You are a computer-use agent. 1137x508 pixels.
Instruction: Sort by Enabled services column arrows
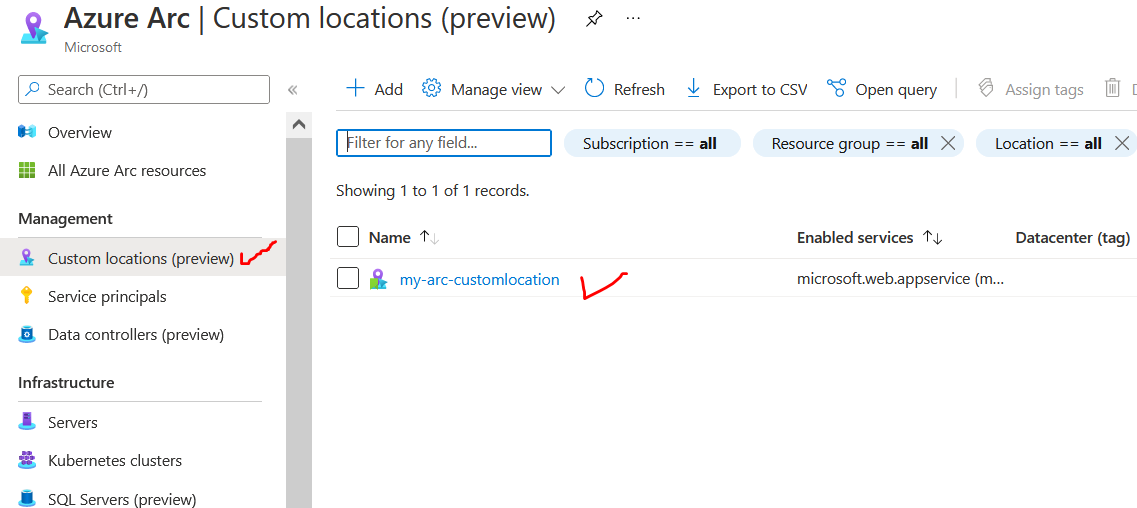pyautogui.click(x=932, y=238)
